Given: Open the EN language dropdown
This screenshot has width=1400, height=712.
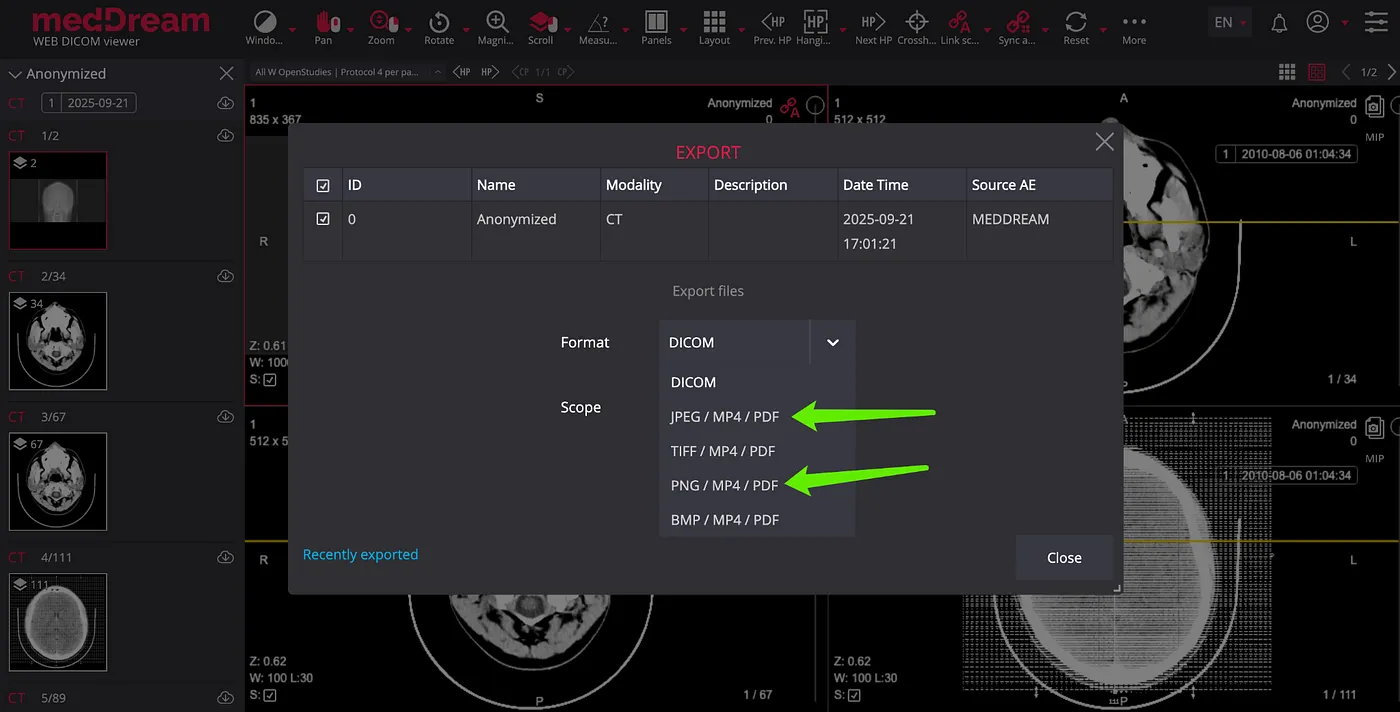Looking at the screenshot, I should click(x=1231, y=22).
